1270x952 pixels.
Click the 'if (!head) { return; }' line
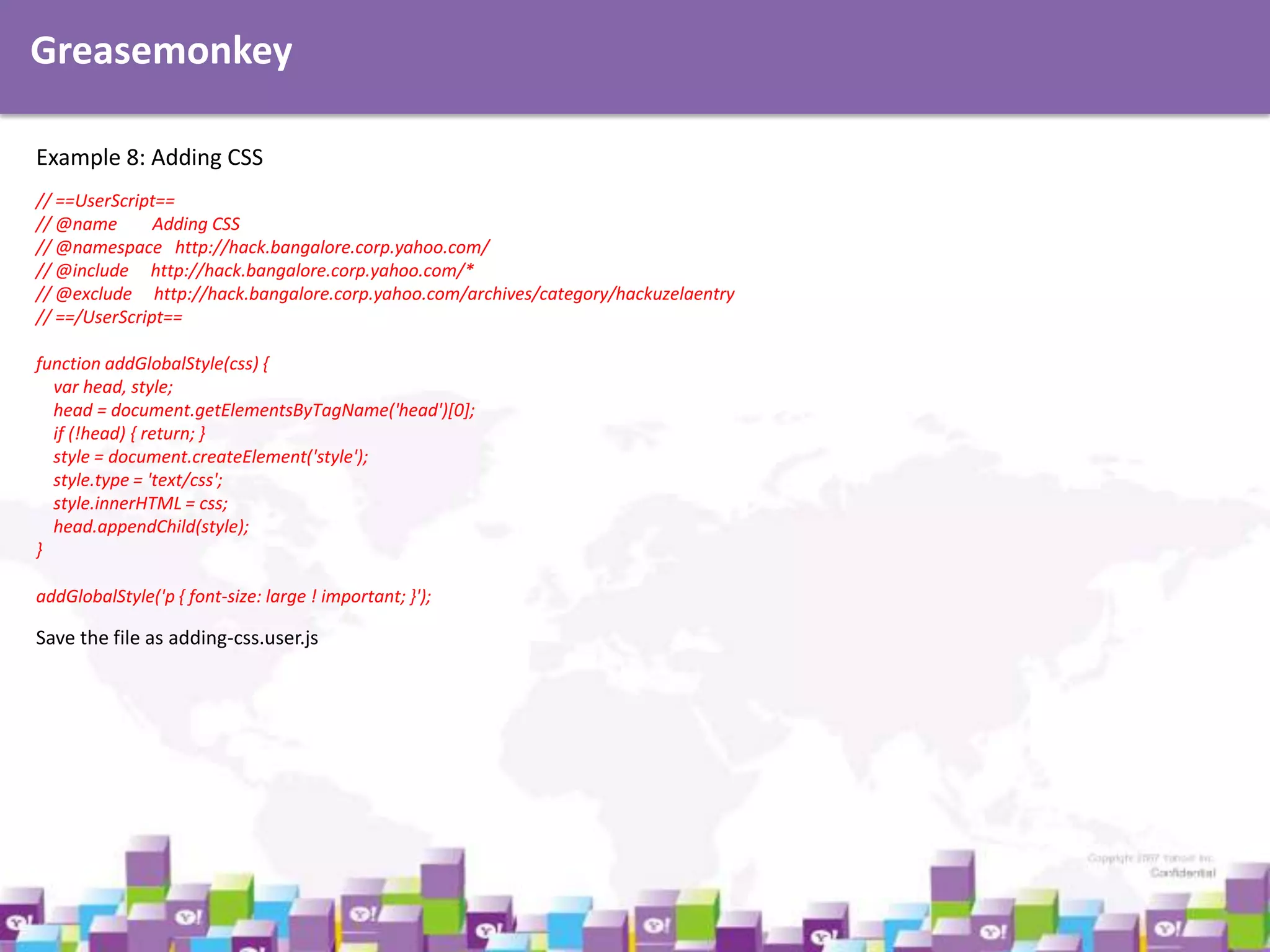(130, 433)
